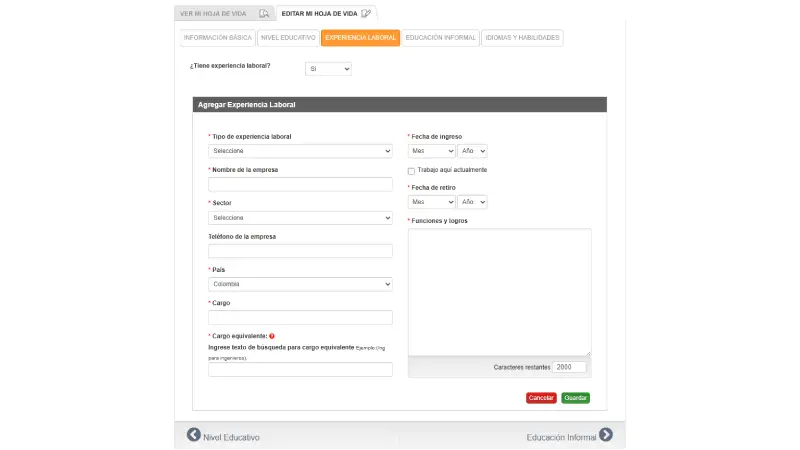Image resolution: width=800 pixels, height=450 pixels.
Task: Open the País dropdown showing Colombia
Action: [300, 284]
